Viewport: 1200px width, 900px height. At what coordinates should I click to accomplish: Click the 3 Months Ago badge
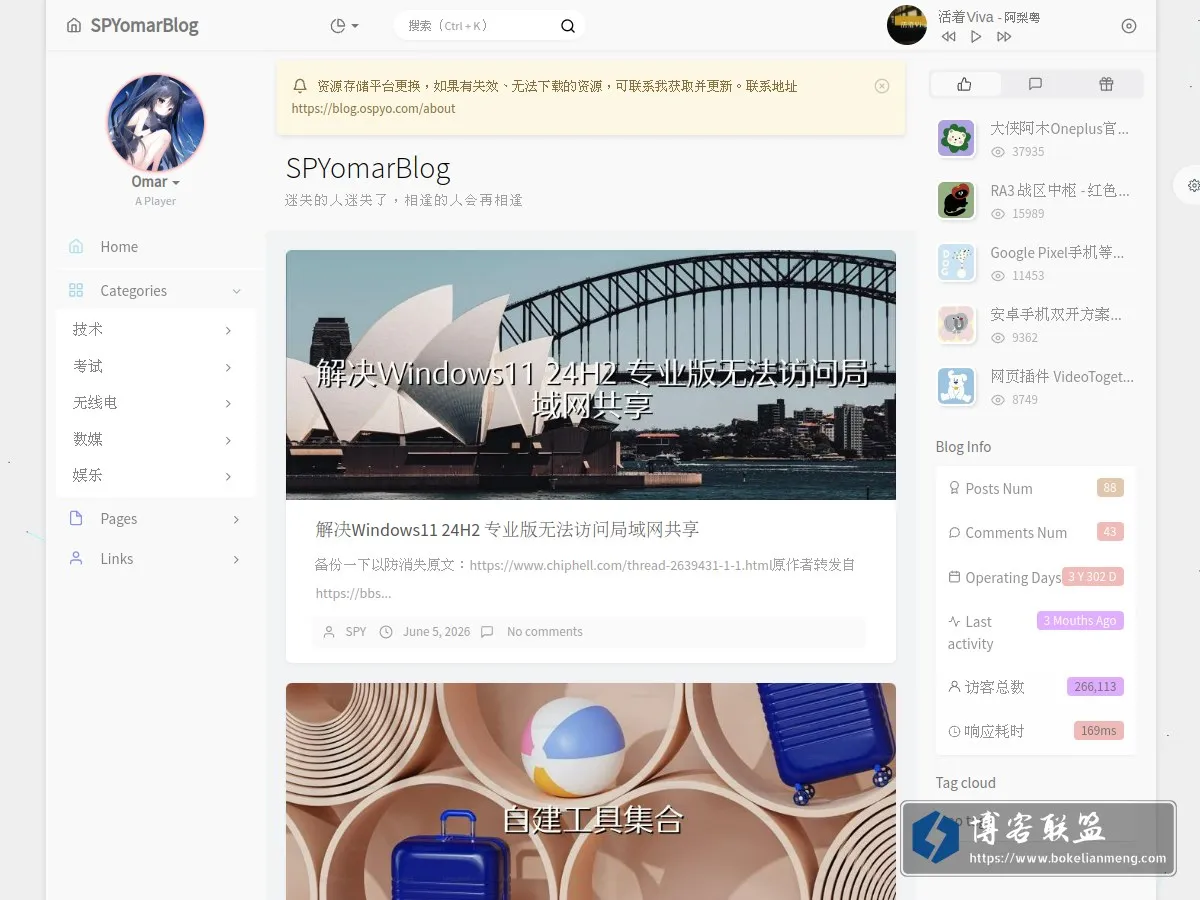(1080, 621)
